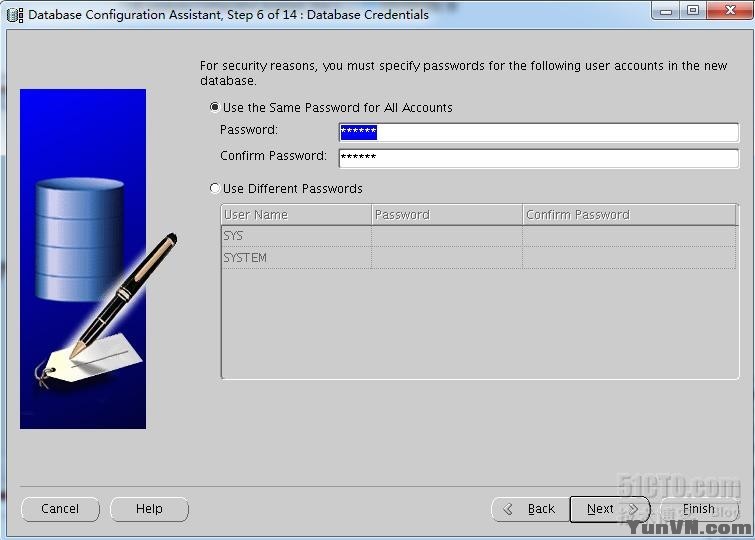Proceed with the Next button
The image size is (755, 540).
(x=610, y=509)
